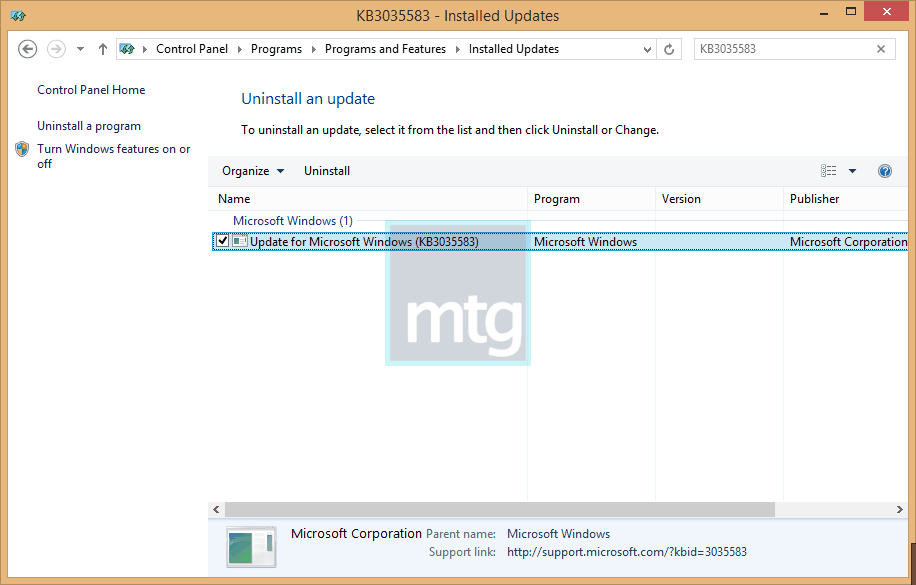Image resolution: width=916 pixels, height=585 pixels.
Task: Select Programs breadcrumb
Action: point(276,49)
